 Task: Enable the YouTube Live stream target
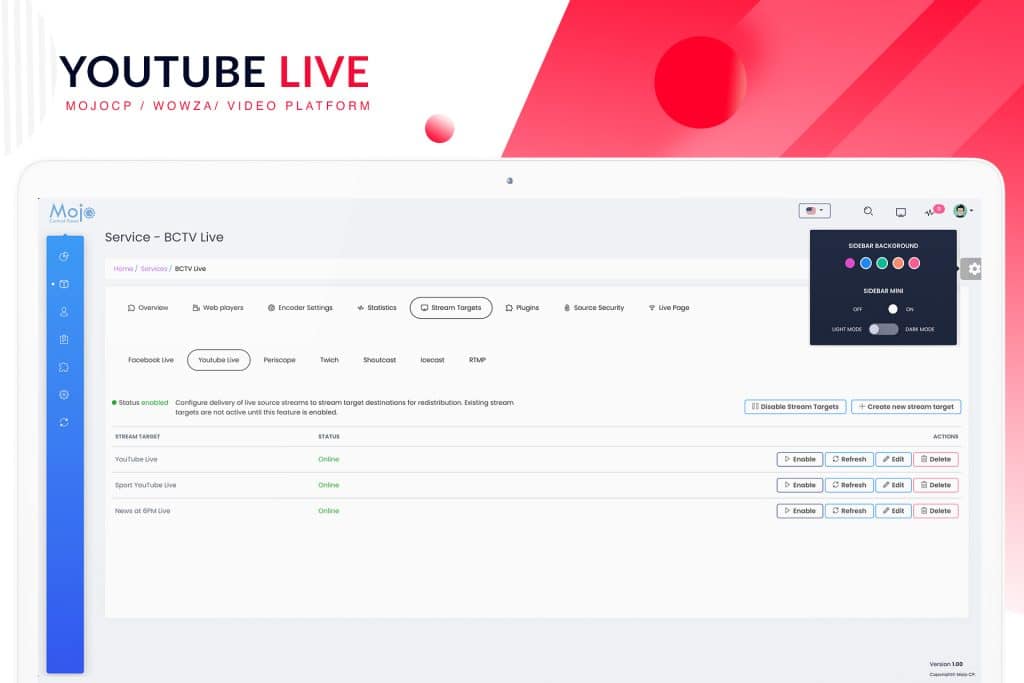[x=800, y=459]
